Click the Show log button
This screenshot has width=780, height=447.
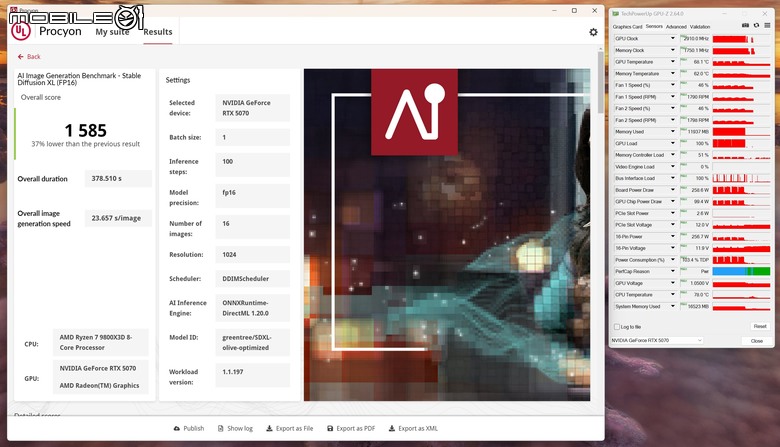235,428
